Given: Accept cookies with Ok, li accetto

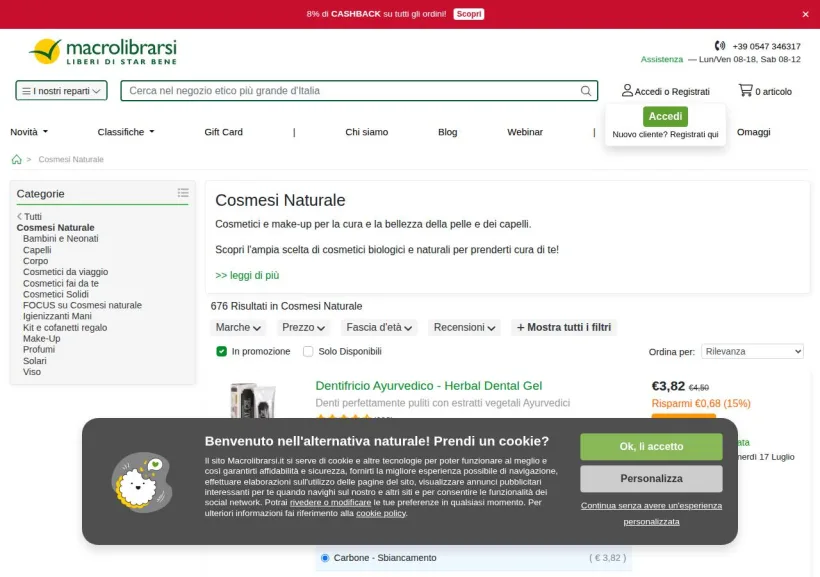Looking at the screenshot, I should [651, 446].
